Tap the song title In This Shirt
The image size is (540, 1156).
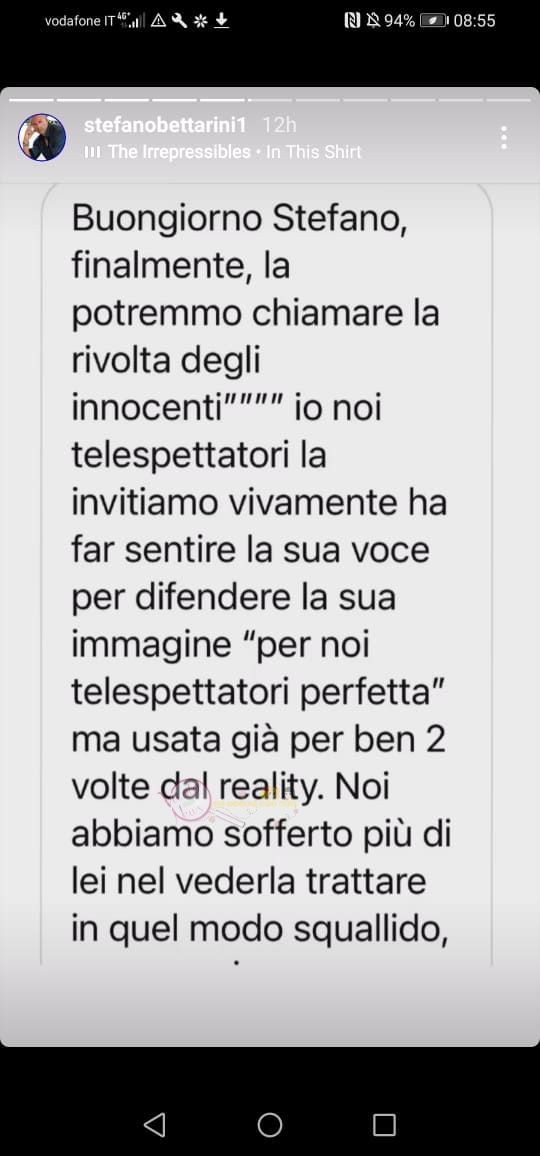pyautogui.click(x=314, y=152)
